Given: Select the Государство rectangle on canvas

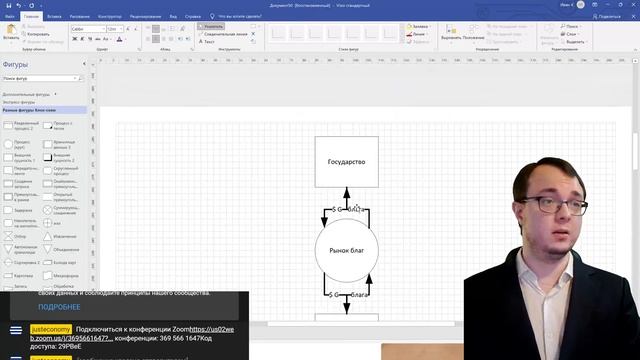Looking at the screenshot, I should pyautogui.click(x=347, y=162).
